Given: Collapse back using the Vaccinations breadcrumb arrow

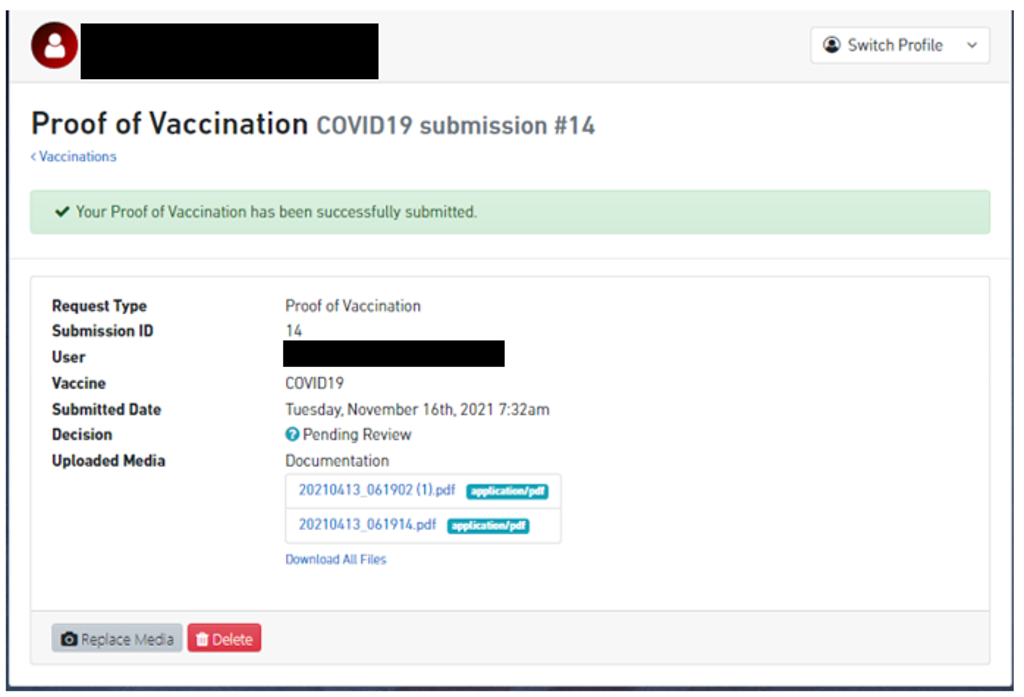Looking at the screenshot, I should tap(34, 156).
